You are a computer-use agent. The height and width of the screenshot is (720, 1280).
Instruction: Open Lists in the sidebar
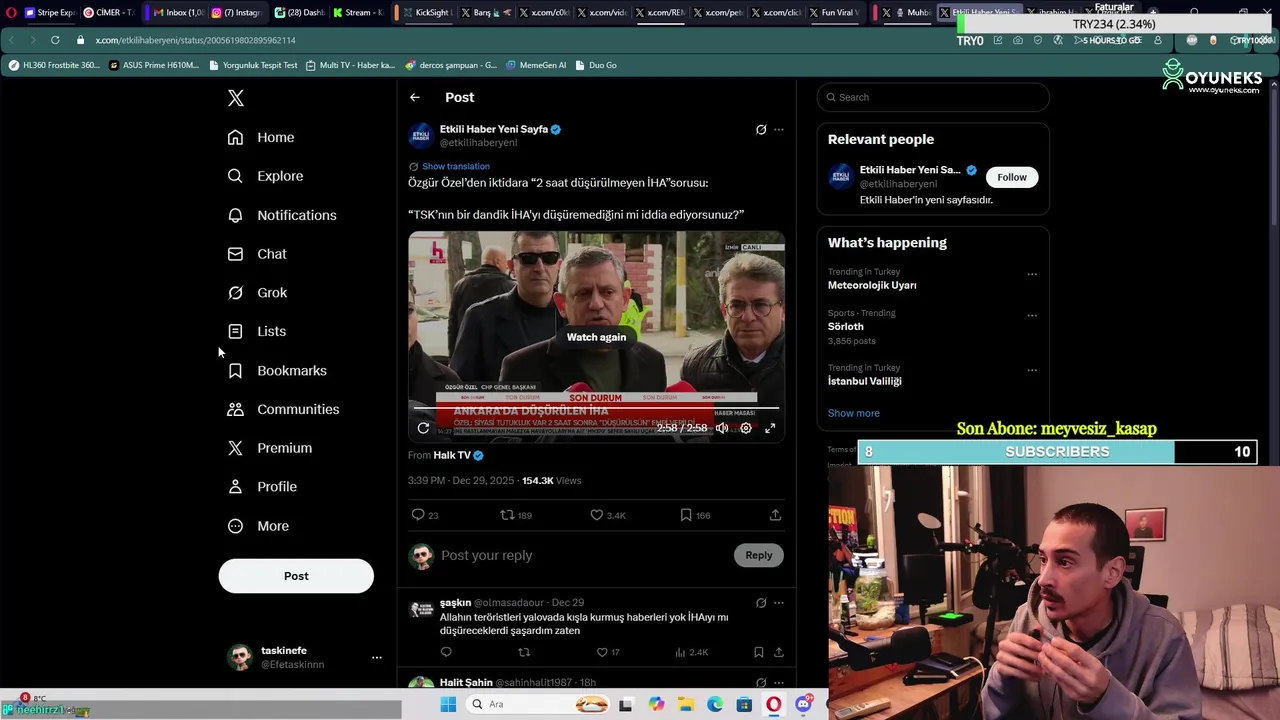(x=256, y=331)
